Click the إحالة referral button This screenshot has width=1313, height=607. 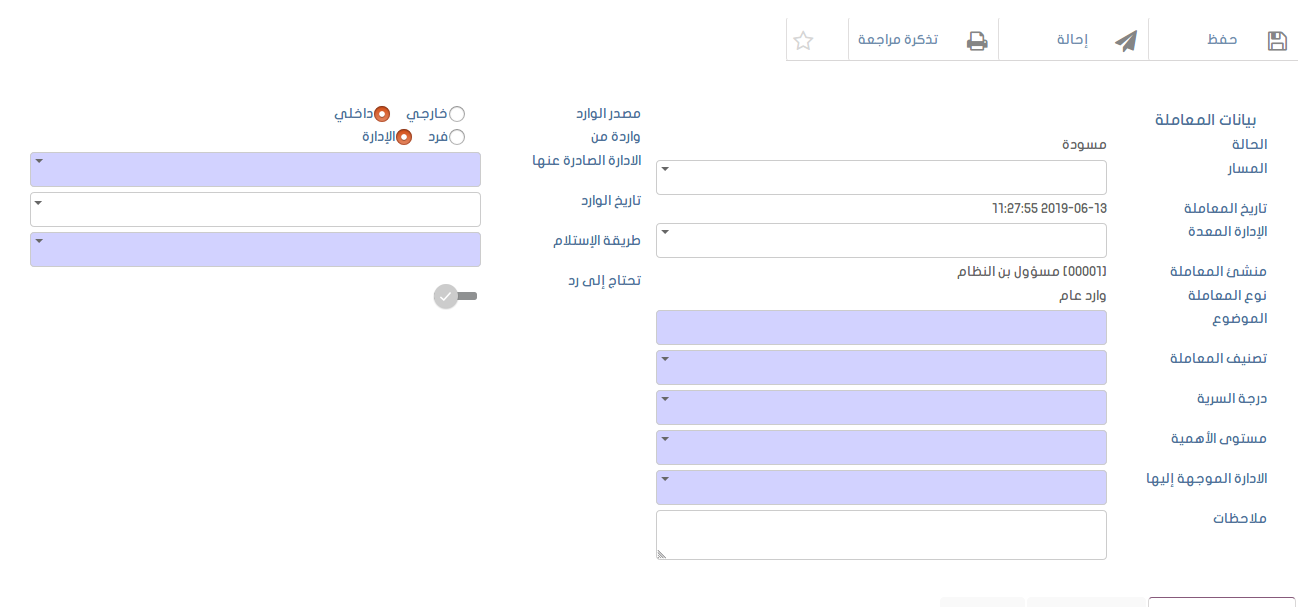[1073, 40]
